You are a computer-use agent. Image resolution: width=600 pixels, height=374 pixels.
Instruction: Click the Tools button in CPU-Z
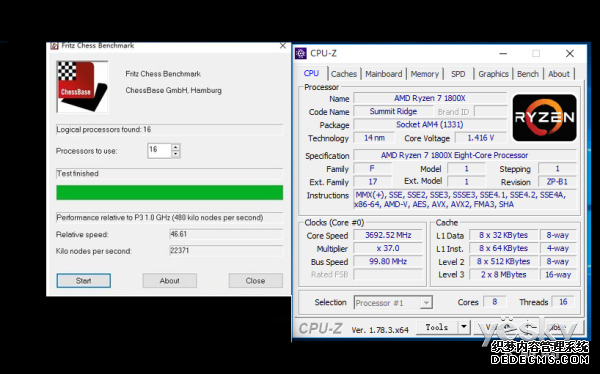click(x=437, y=327)
